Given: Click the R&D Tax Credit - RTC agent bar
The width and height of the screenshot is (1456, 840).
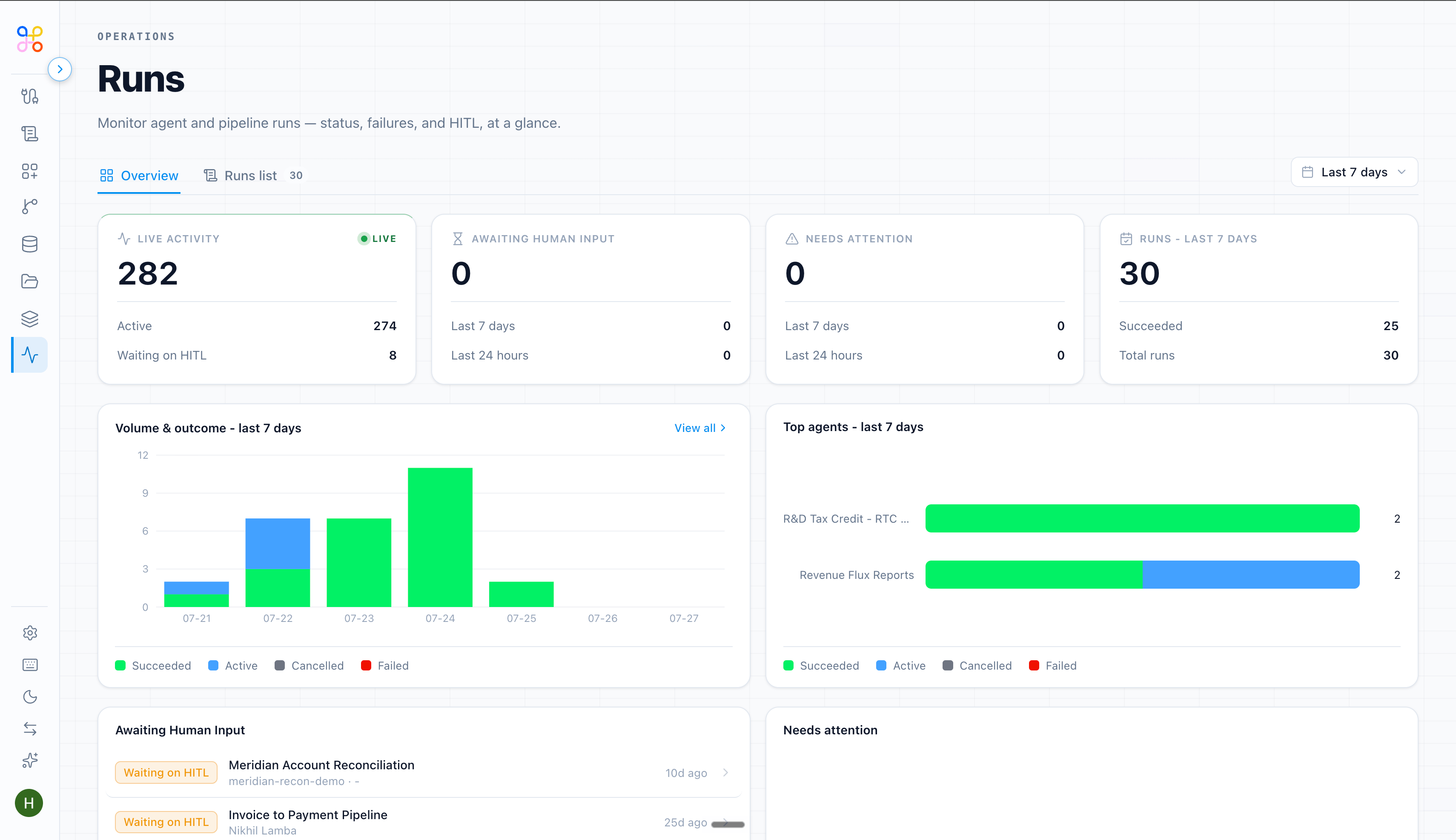Looking at the screenshot, I should pyautogui.click(x=1142, y=519).
